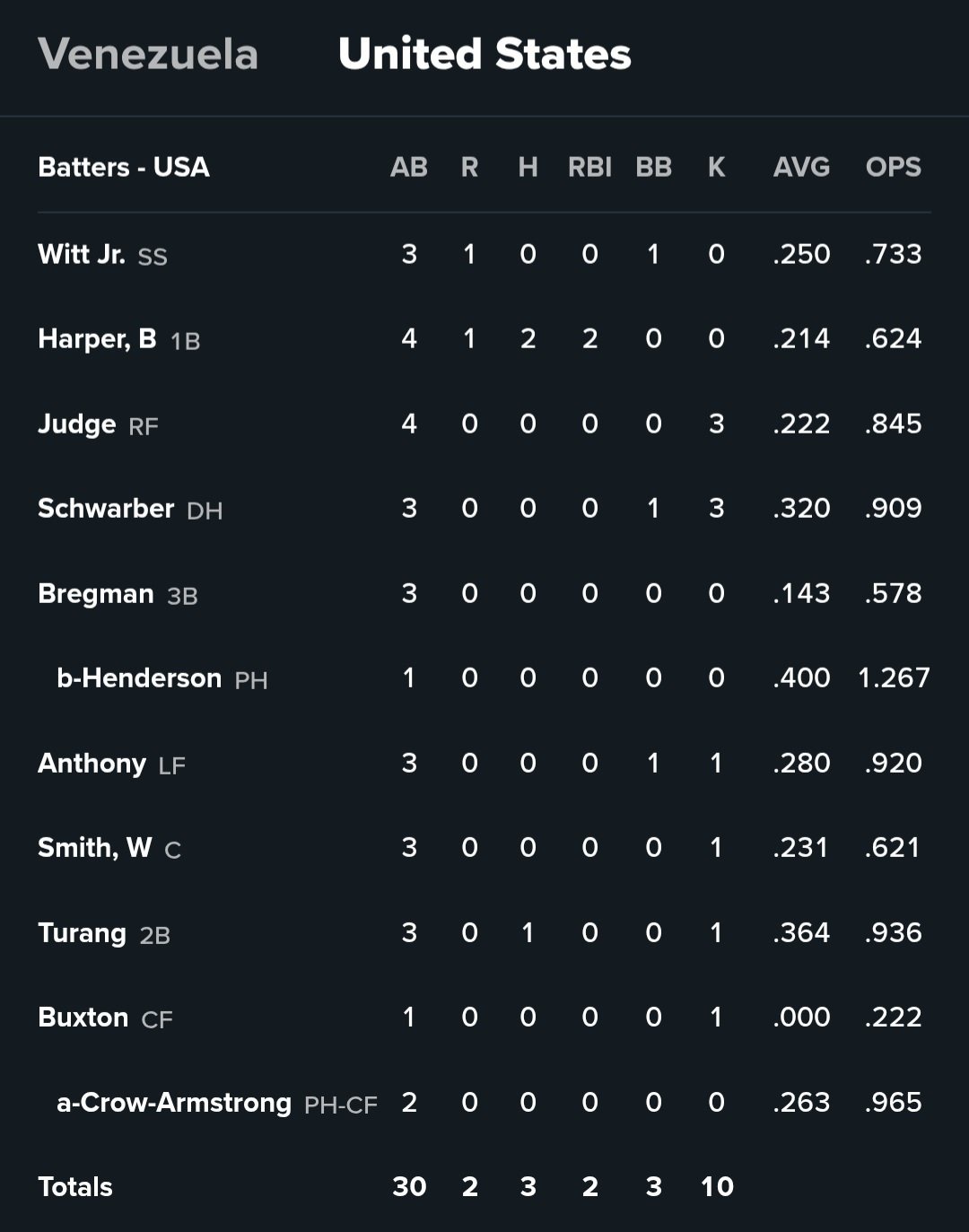Screen dimensions: 969x1232
Task: Select the United States tab
Action: [x=484, y=54]
